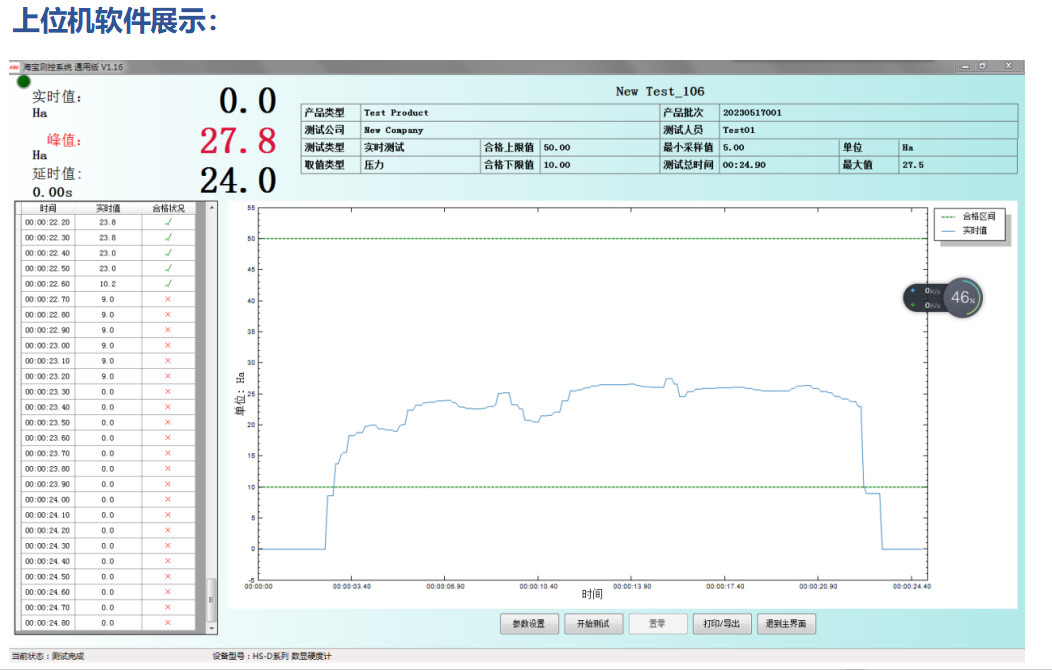Image resolution: width=1052 pixels, height=670 pixels.
Task: Click the 46% floating monitor circle
Action: (x=962, y=297)
